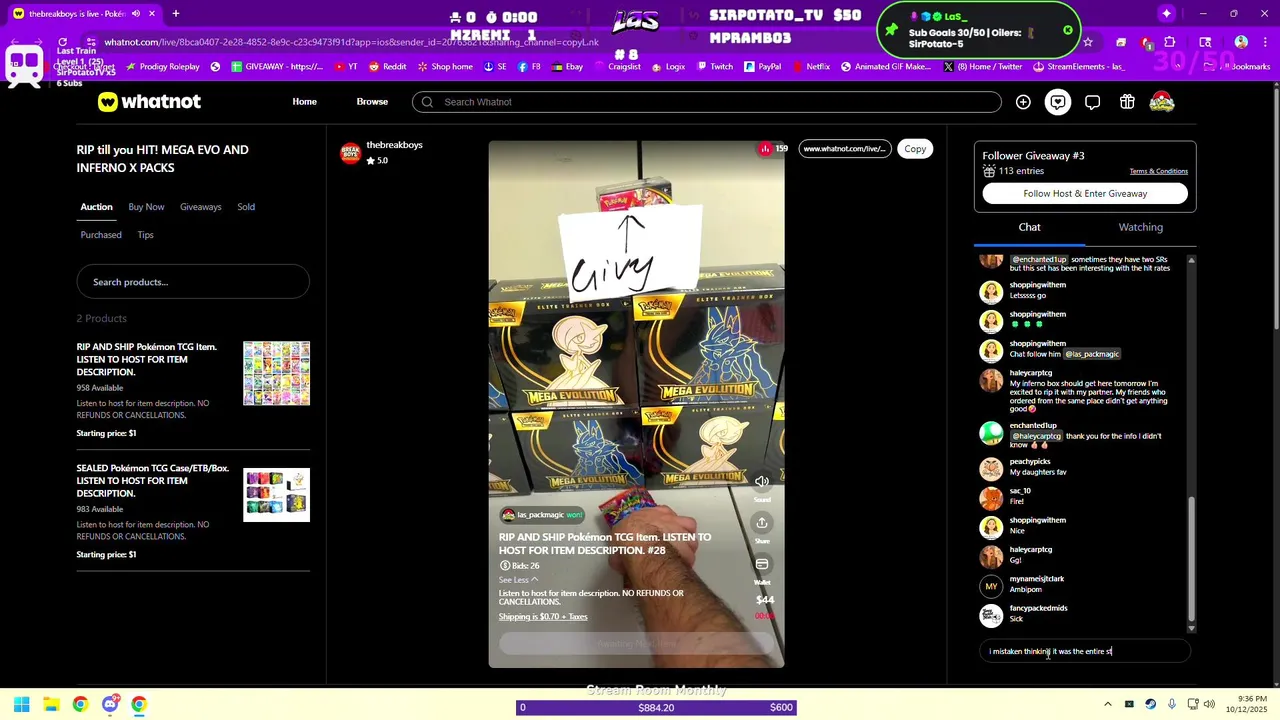Open the All Bookmarks folder
1280x720 pixels.
click(1235, 67)
